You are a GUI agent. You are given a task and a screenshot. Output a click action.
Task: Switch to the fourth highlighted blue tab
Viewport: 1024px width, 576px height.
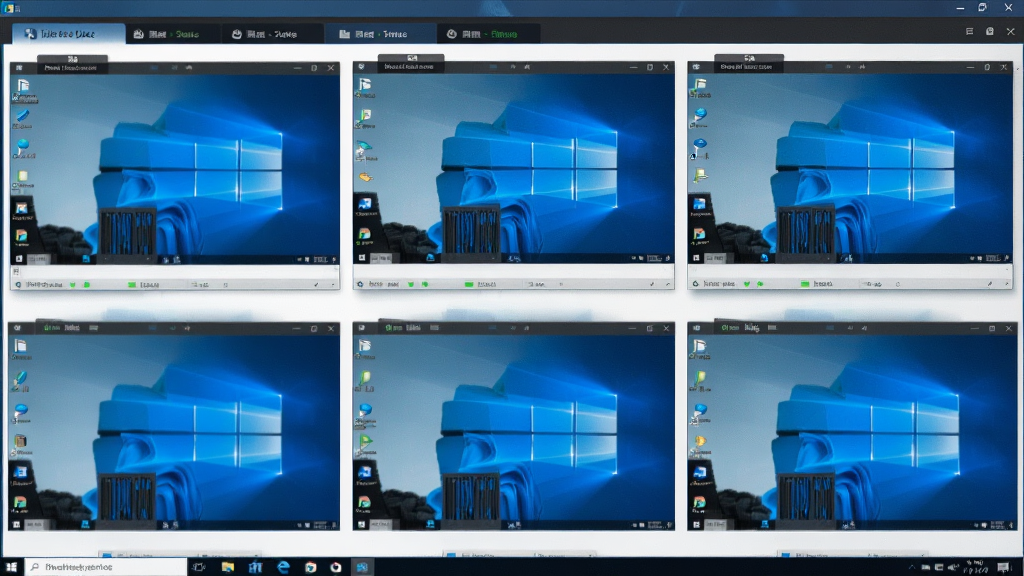tap(379, 34)
